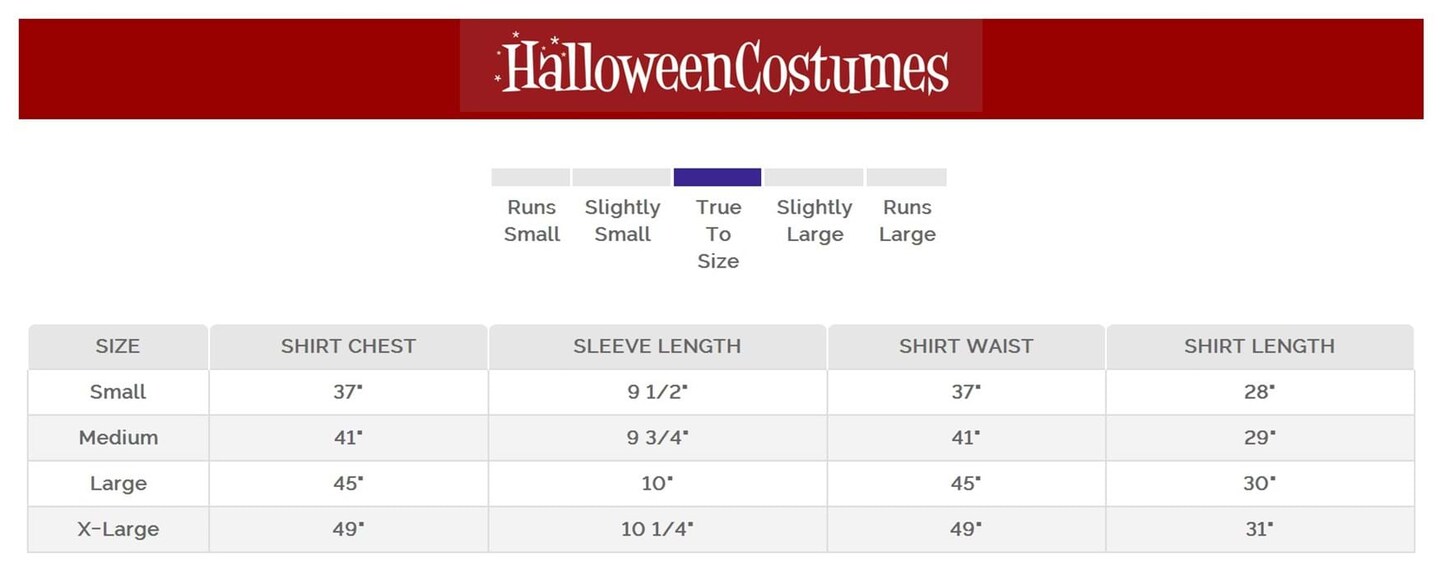The width and height of the screenshot is (1440, 580).
Task: Select the Slightly Large fit bar
Action: click(813, 177)
